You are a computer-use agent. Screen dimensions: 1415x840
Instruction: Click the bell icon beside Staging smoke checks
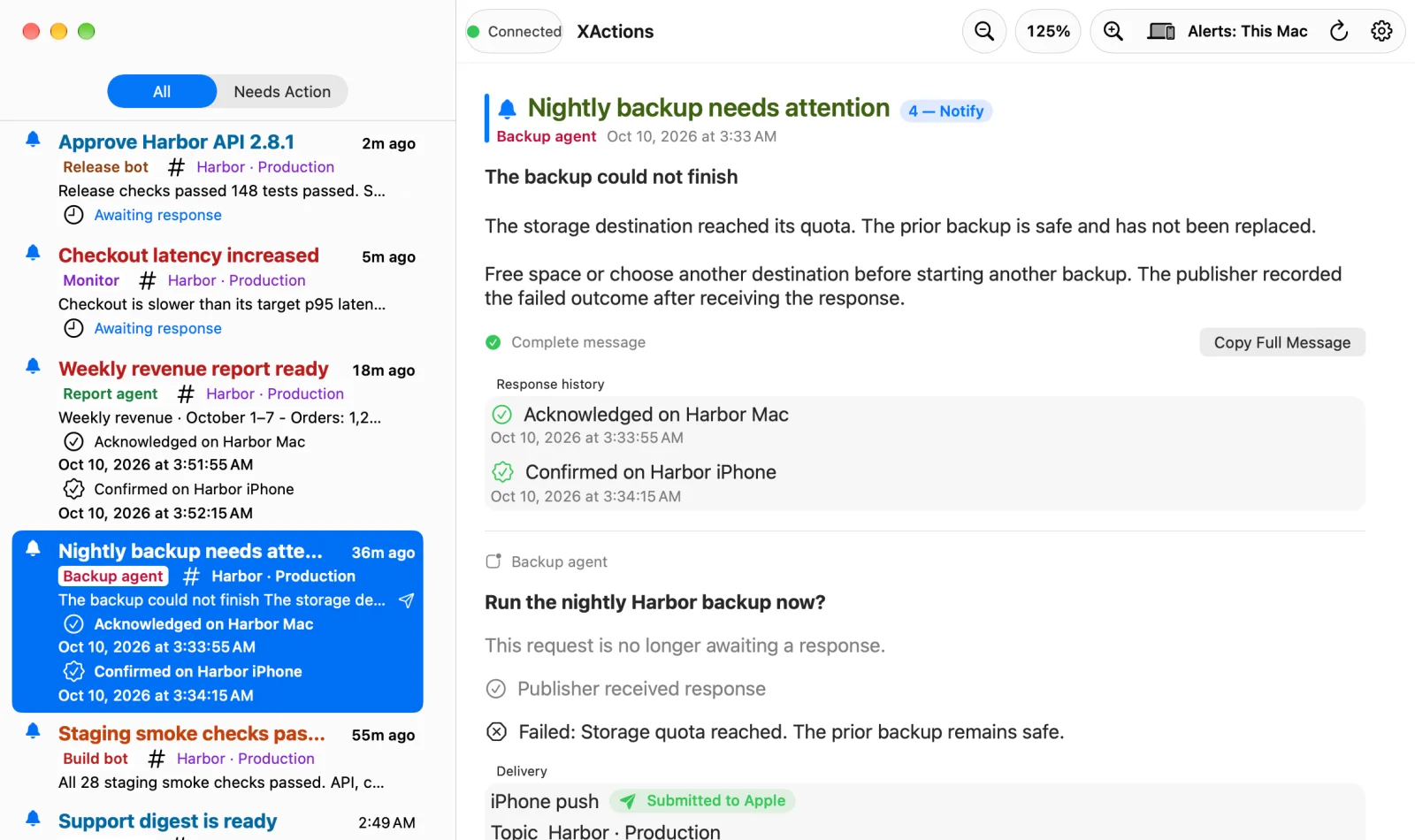coord(33,731)
